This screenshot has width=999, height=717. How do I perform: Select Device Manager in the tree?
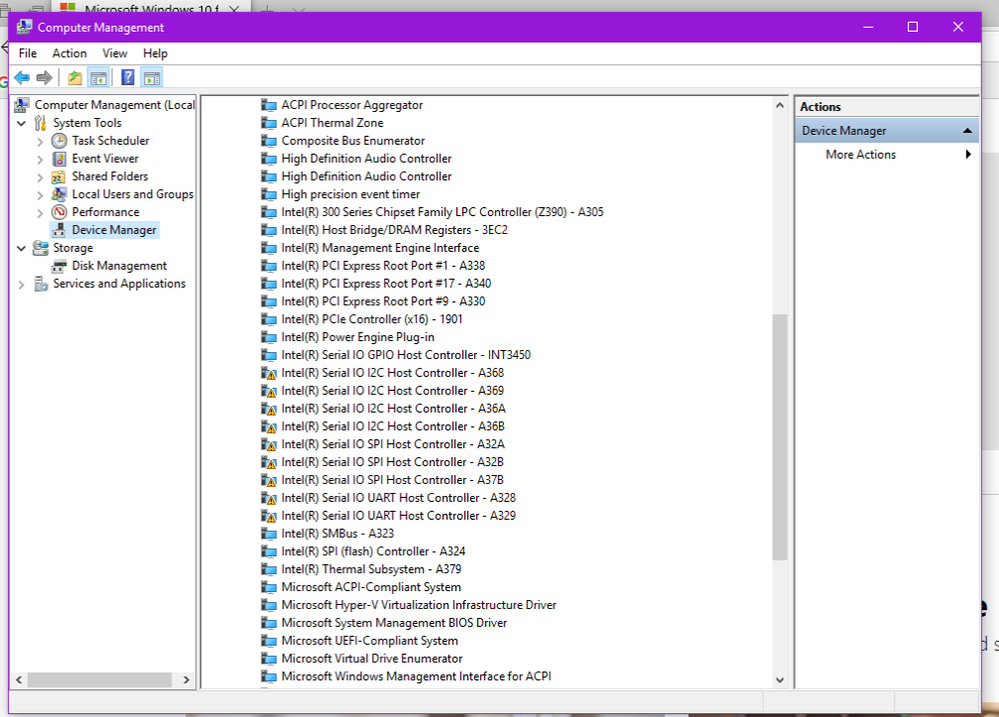[114, 230]
